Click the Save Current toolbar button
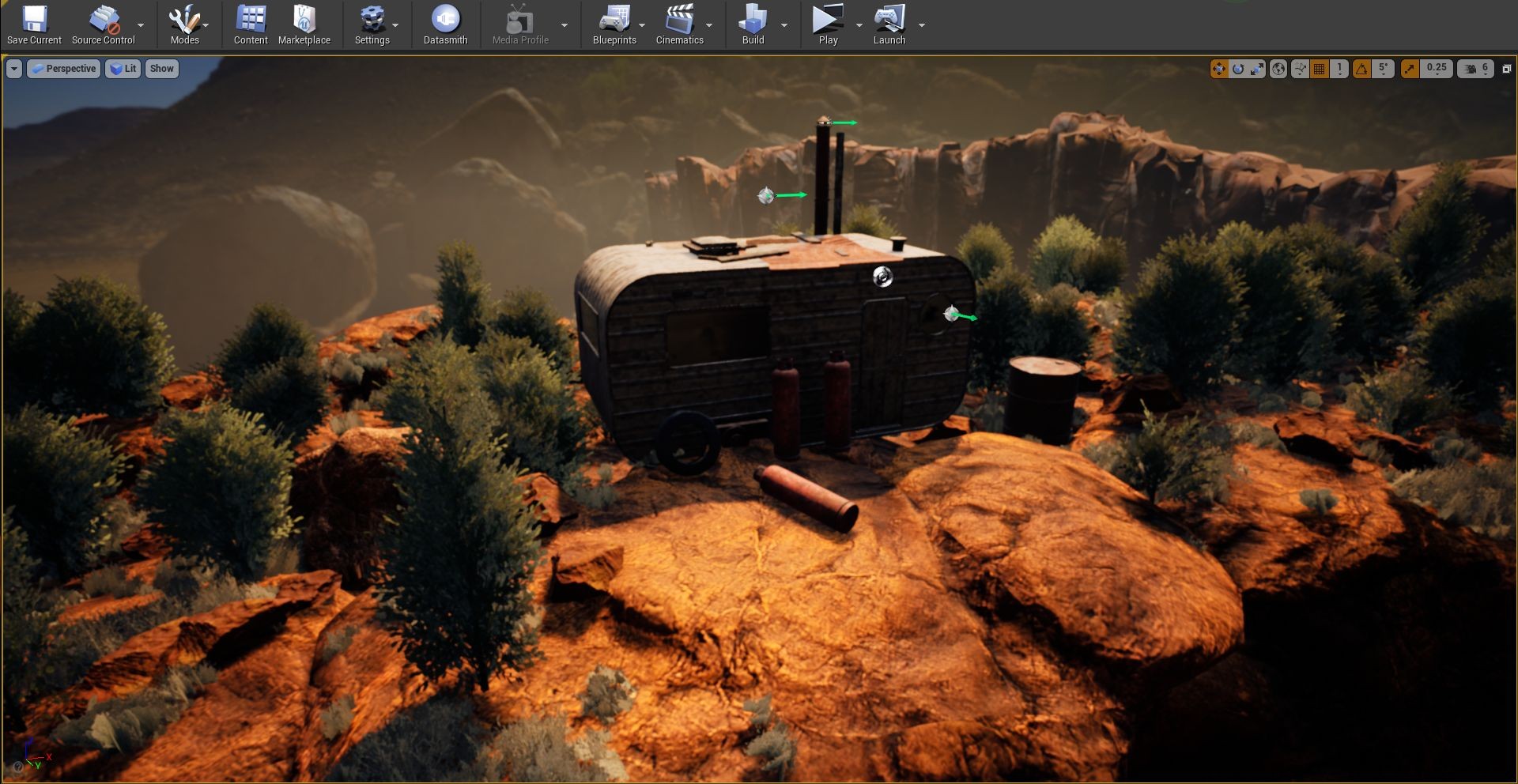Screen dimensions: 1518x784 coord(34,24)
